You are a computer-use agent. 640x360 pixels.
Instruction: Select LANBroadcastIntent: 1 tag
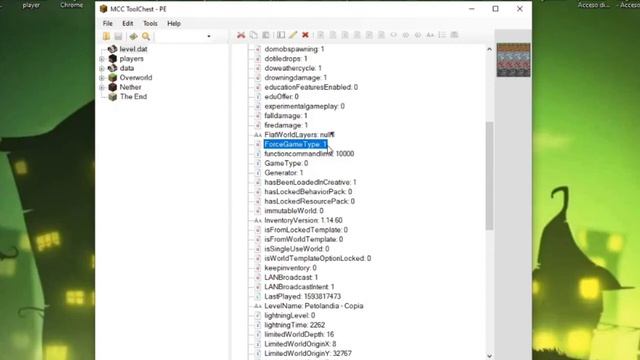(x=299, y=287)
